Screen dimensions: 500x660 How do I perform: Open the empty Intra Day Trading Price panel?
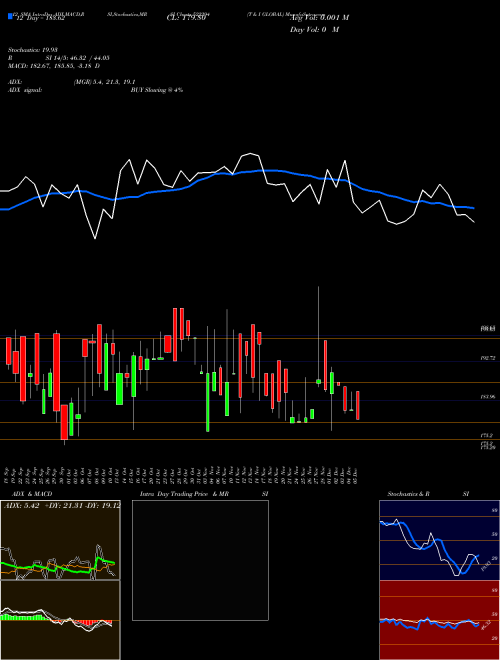coord(200,560)
